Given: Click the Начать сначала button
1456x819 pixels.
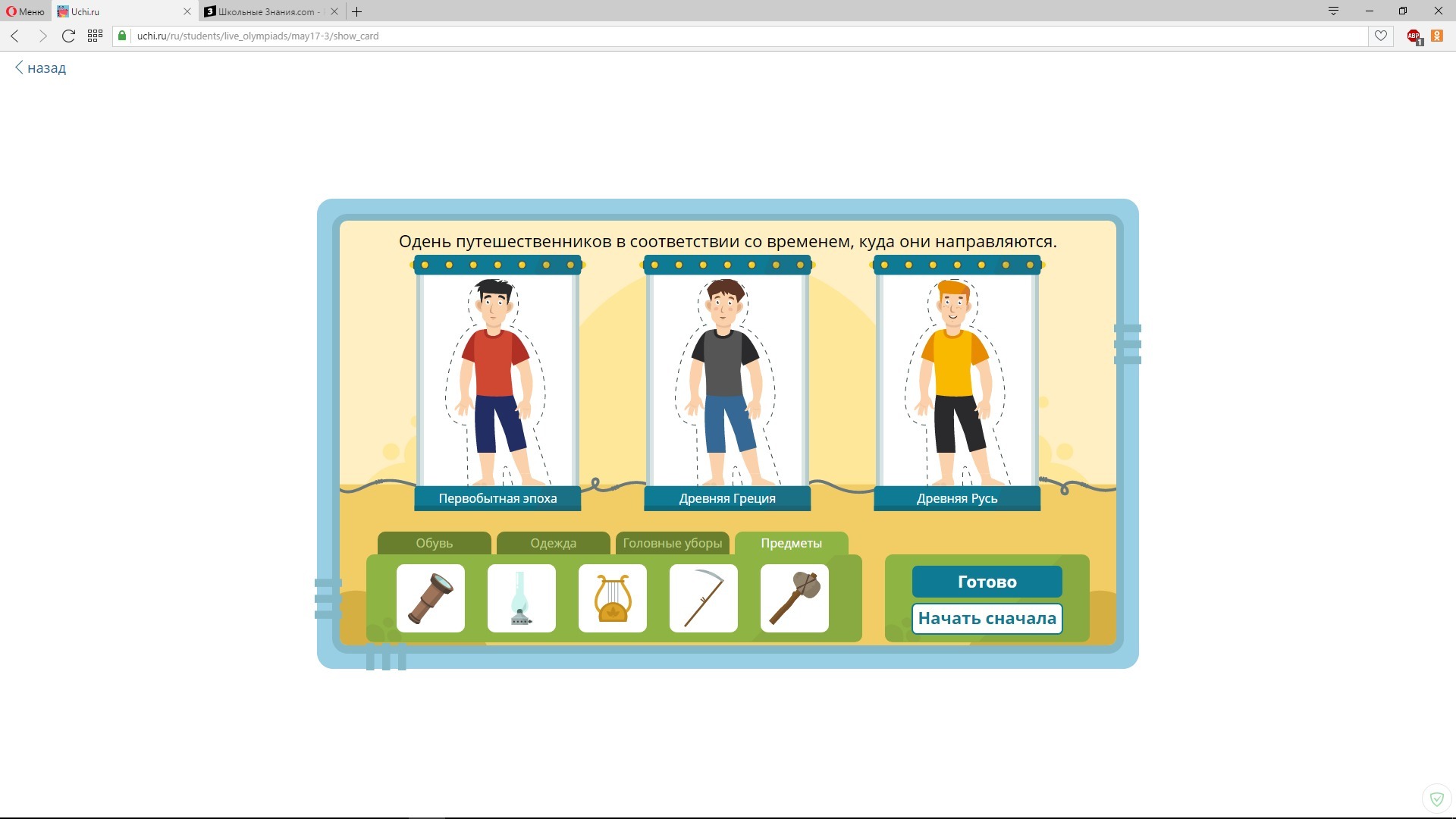Looking at the screenshot, I should pyautogui.click(x=987, y=618).
